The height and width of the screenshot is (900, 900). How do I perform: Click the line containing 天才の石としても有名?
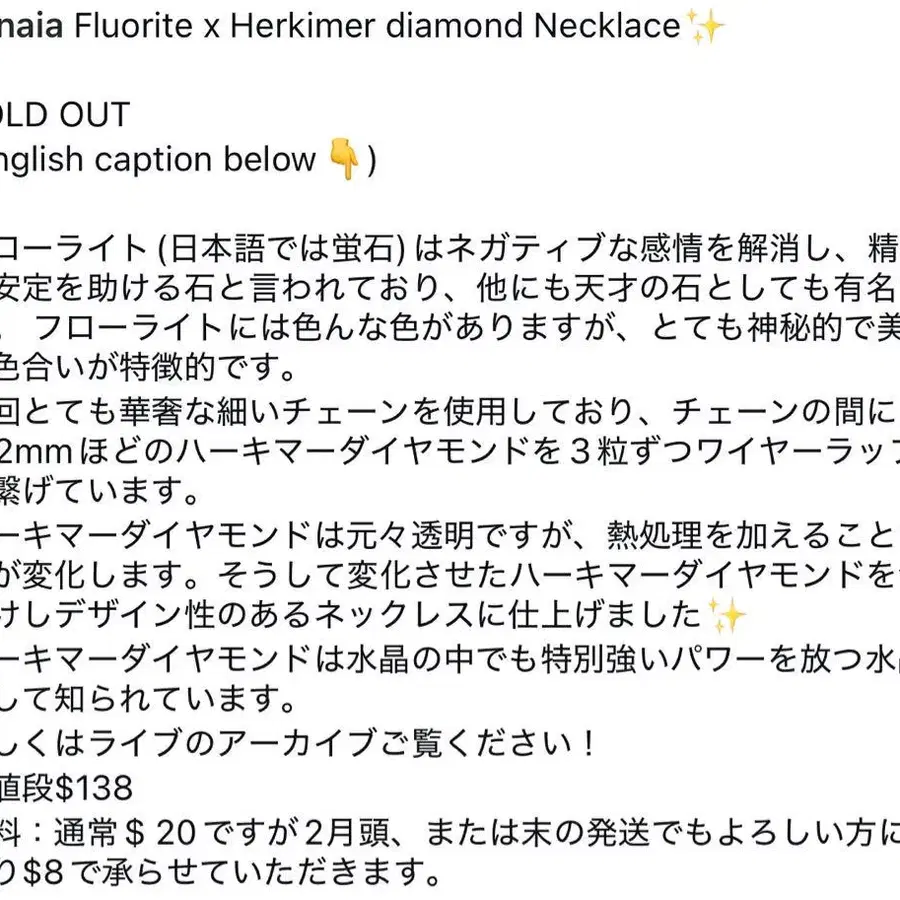pyautogui.click(x=450, y=289)
